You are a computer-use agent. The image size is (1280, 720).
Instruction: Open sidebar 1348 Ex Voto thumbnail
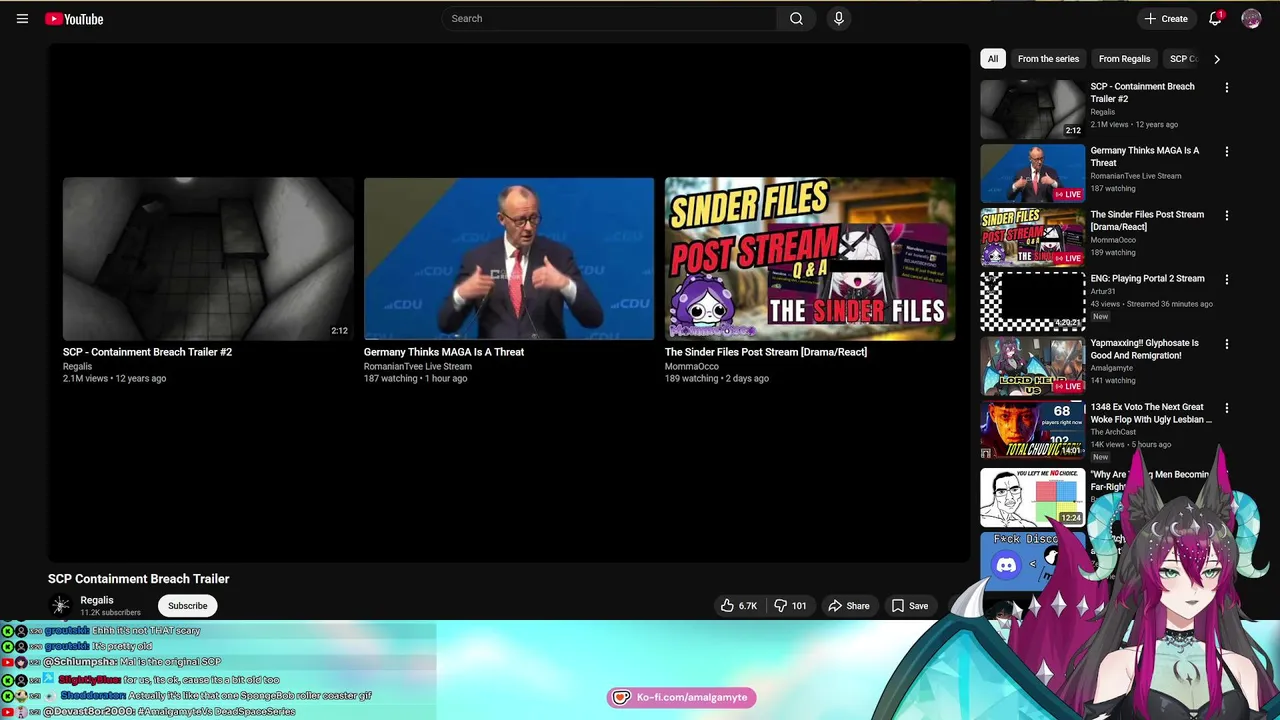pos(1032,429)
